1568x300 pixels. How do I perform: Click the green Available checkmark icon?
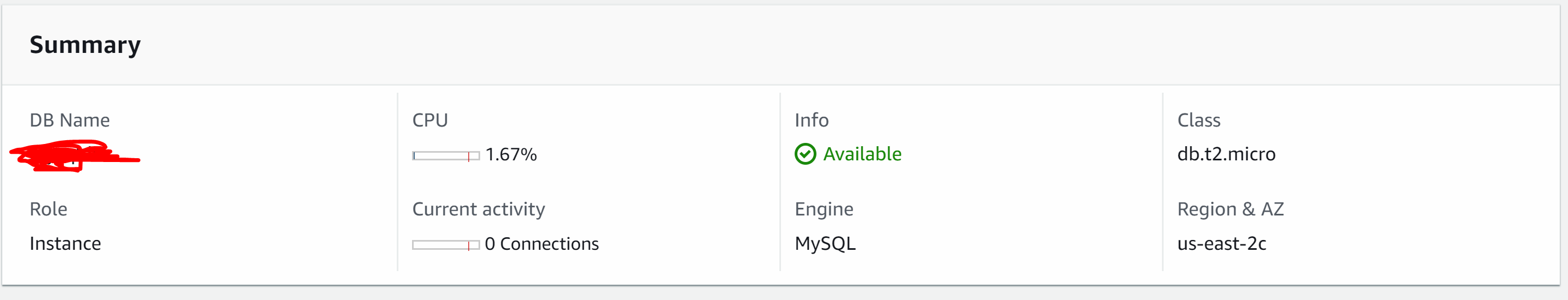click(804, 154)
